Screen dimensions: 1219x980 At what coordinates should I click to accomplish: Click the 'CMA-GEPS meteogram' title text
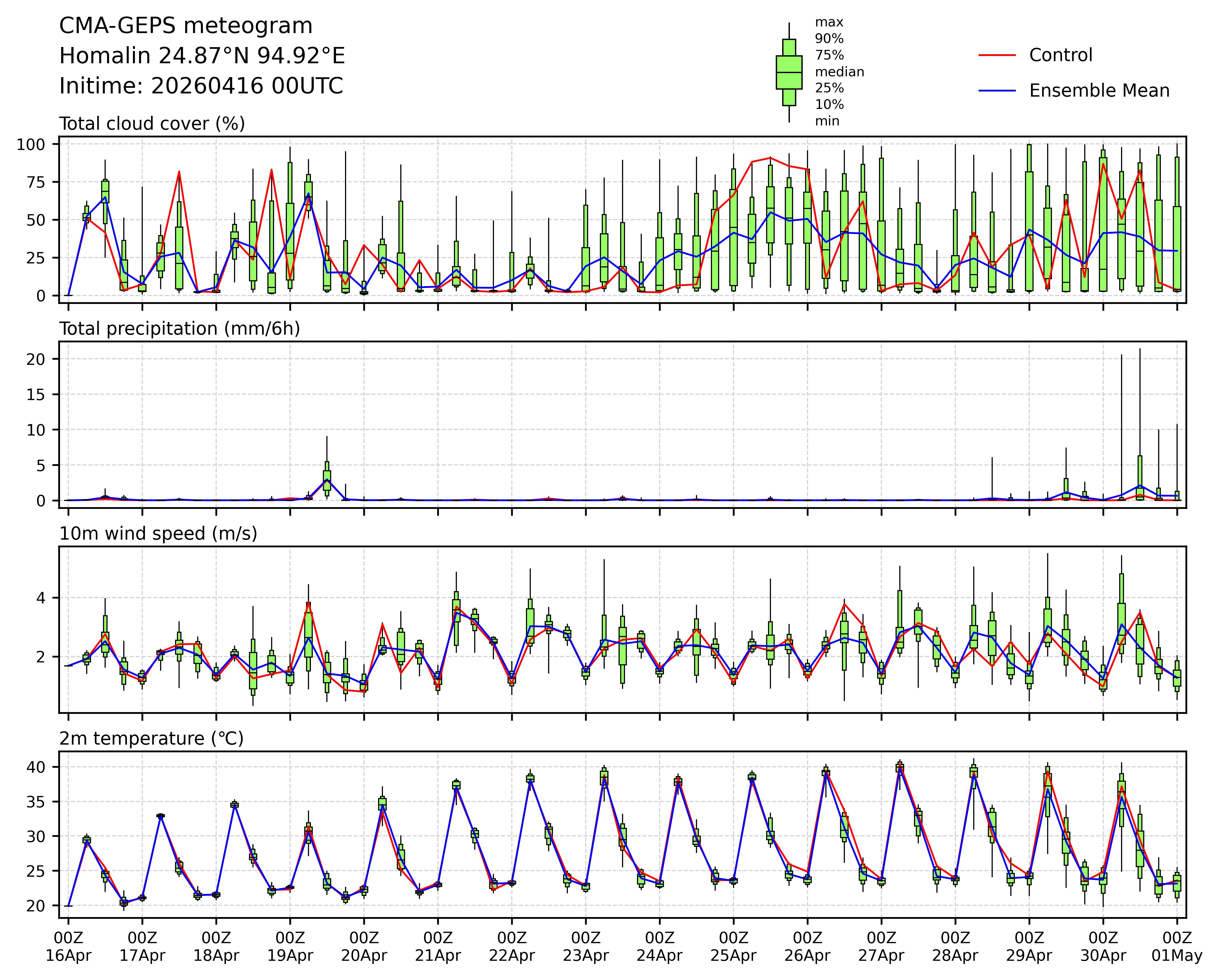[185, 26]
